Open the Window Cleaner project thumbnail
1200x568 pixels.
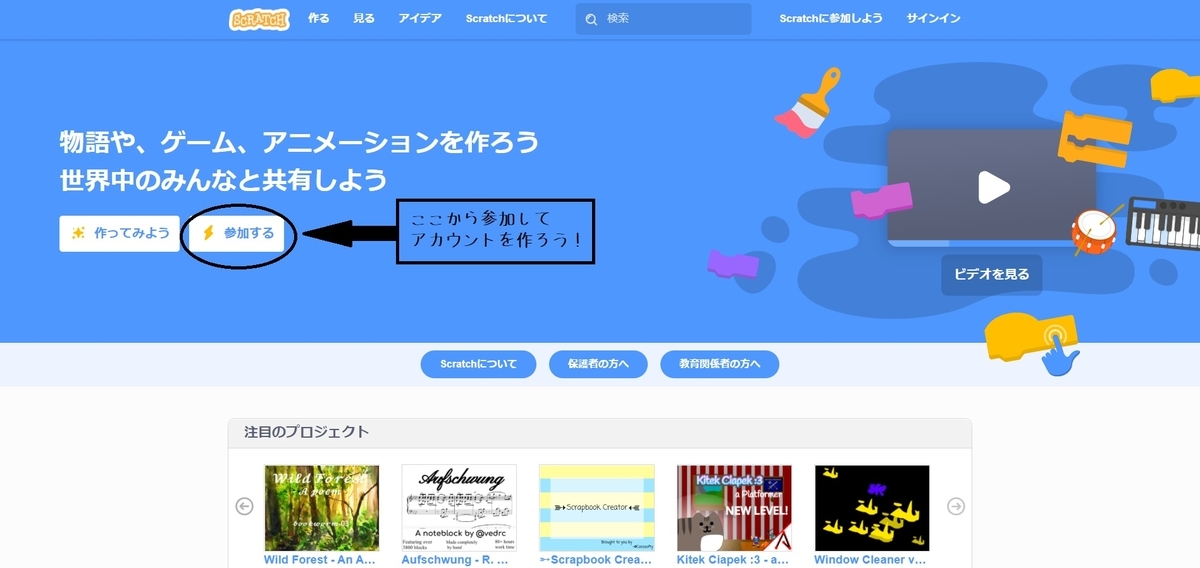coord(872,508)
